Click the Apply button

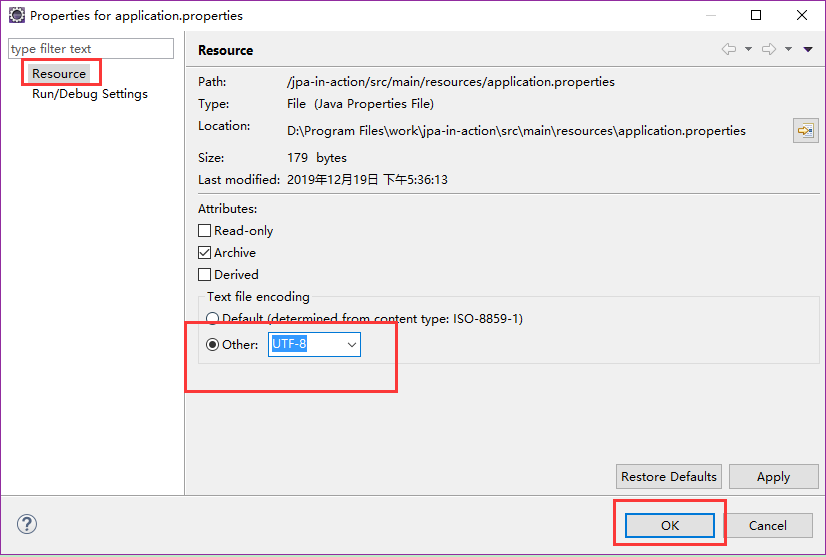773,476
